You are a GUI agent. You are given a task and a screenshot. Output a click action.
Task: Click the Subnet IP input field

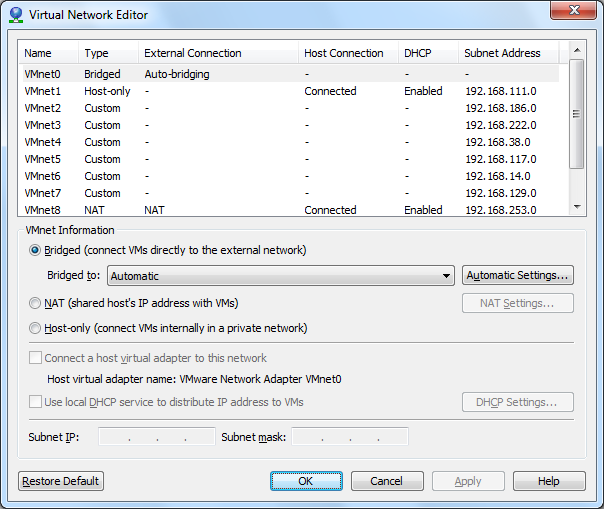(157, 437)
